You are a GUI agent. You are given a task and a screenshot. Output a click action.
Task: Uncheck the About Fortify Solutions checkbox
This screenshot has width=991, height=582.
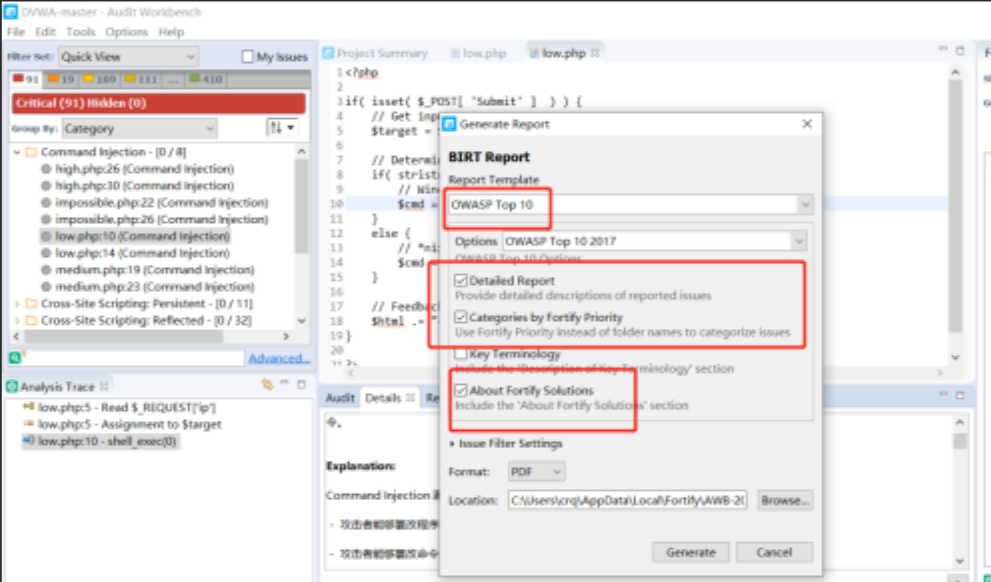[x=461, y=391]
